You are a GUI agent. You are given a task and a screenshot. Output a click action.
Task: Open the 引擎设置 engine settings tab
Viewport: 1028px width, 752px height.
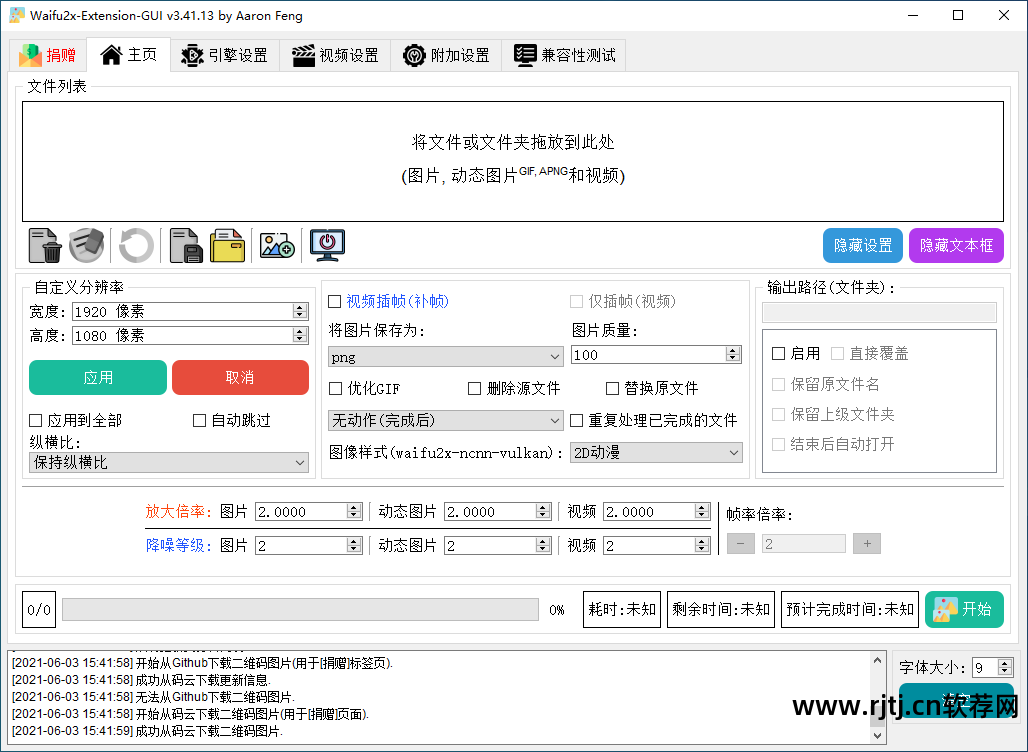click(225, 55)
